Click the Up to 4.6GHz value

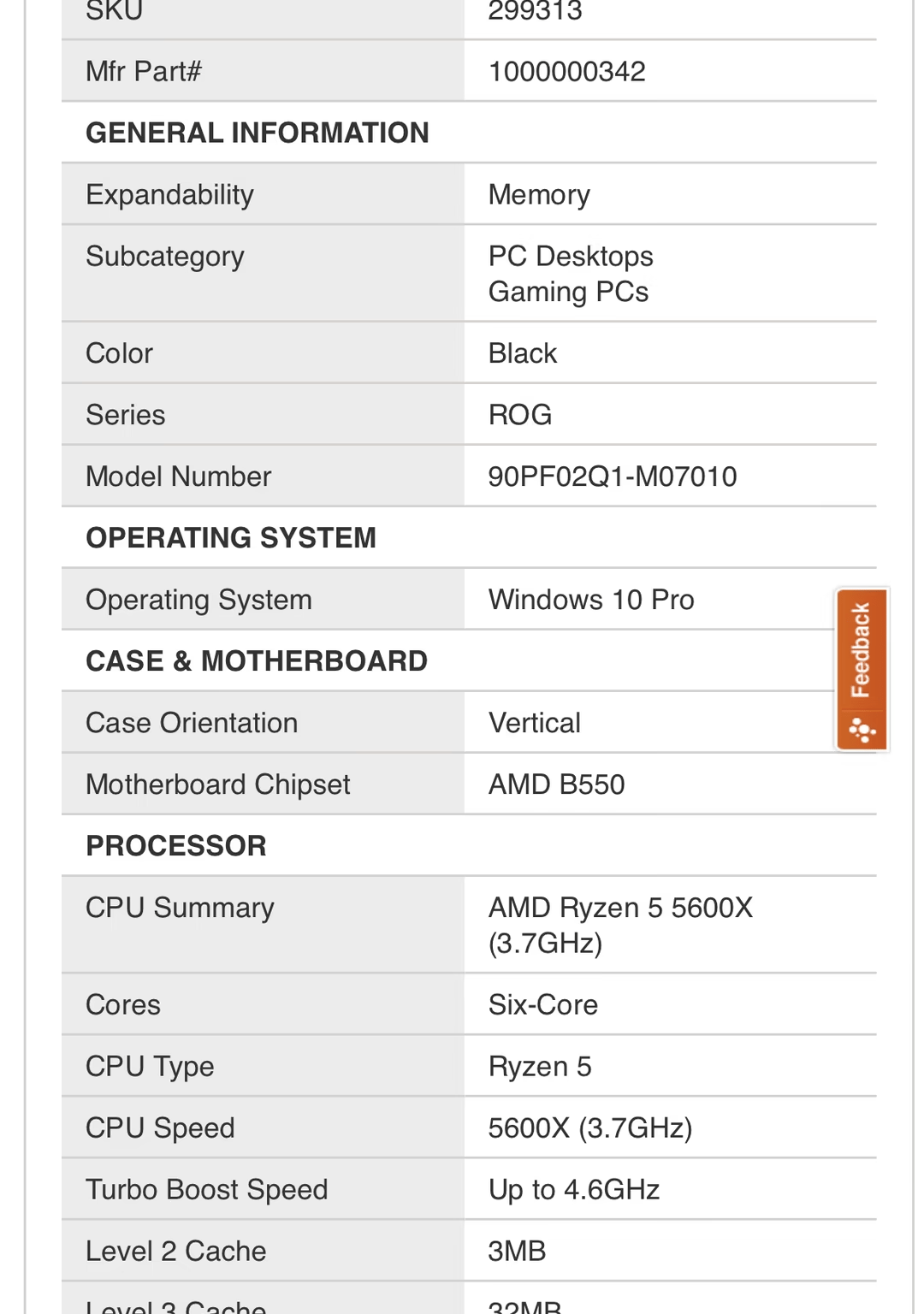(574, 1190)
